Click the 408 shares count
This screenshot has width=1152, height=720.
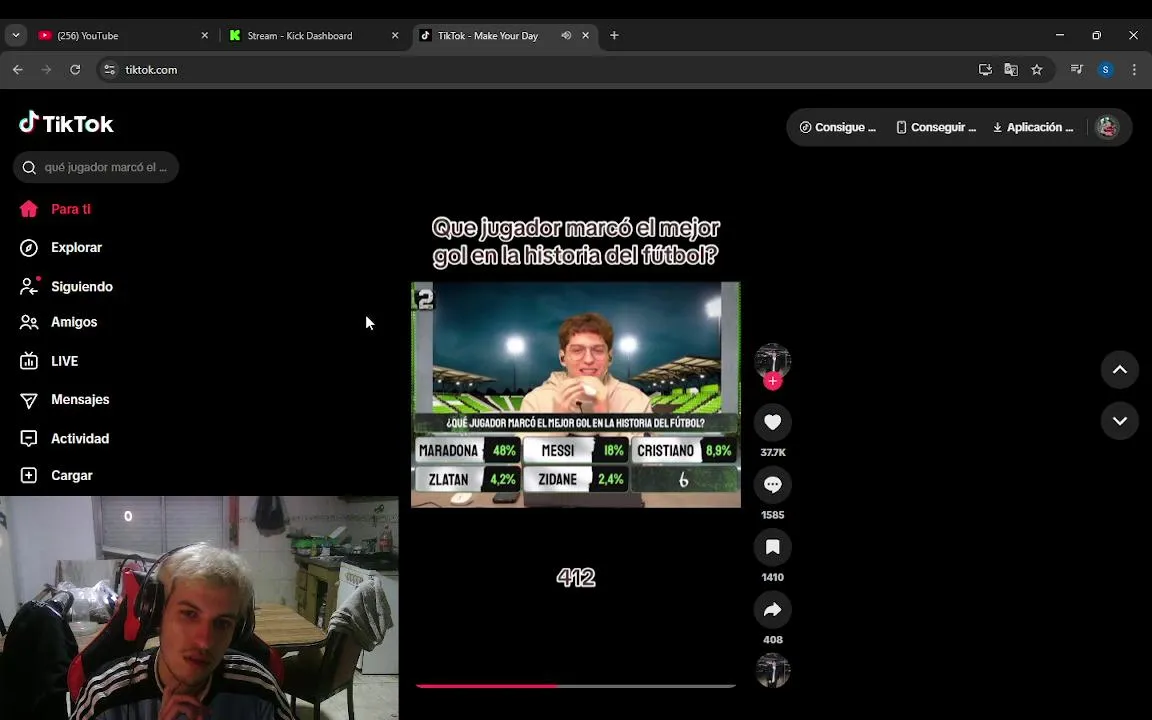coord(772,640)
